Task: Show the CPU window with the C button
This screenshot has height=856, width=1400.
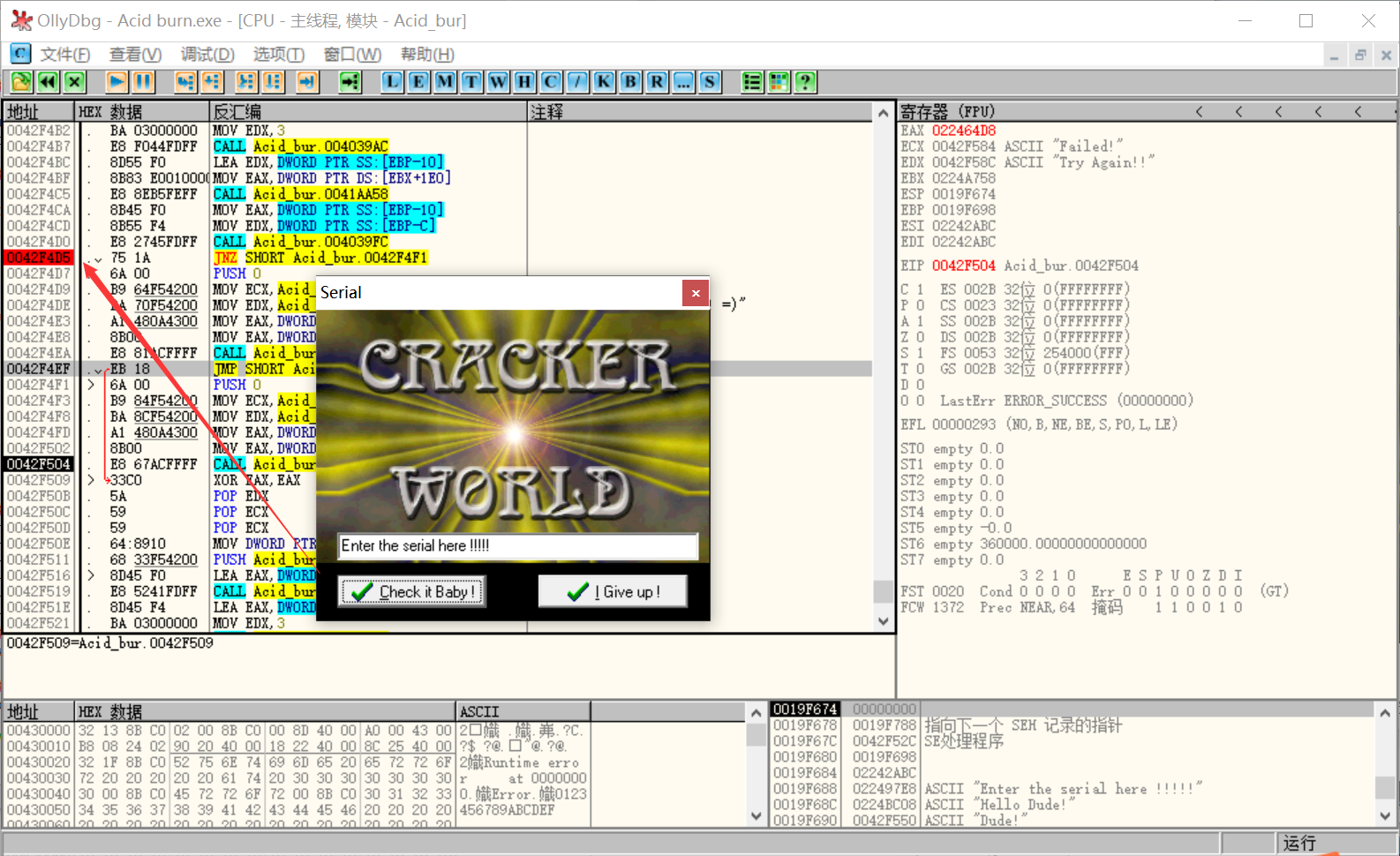Action: 551,82
